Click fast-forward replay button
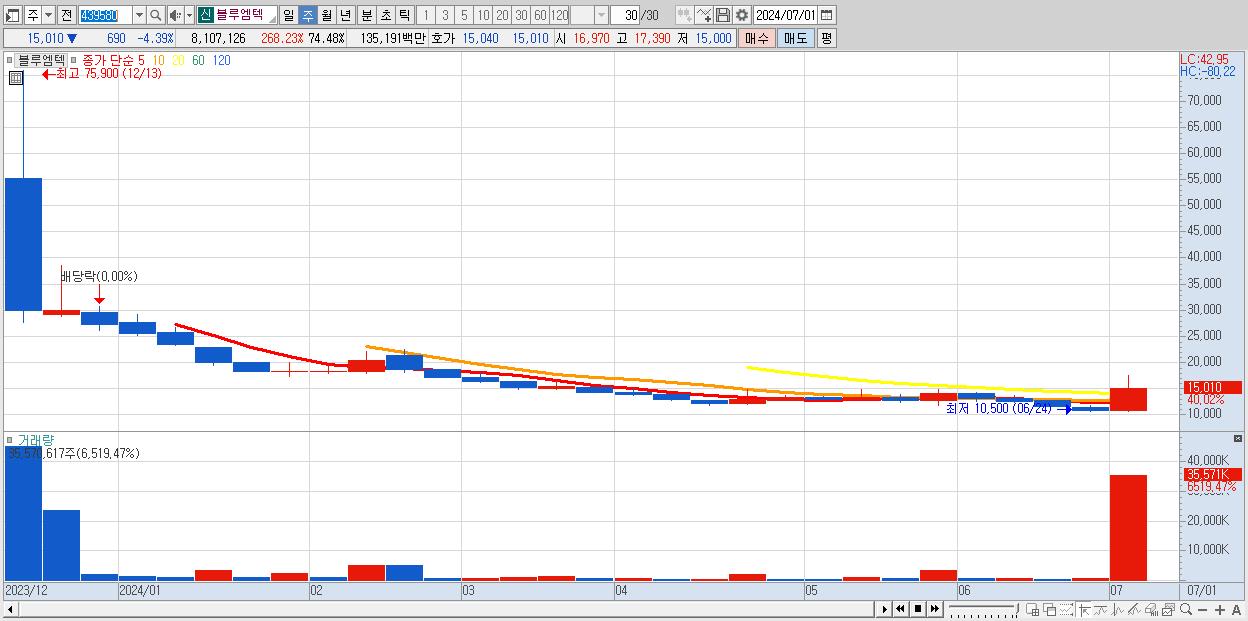 (x=934, y=609)
